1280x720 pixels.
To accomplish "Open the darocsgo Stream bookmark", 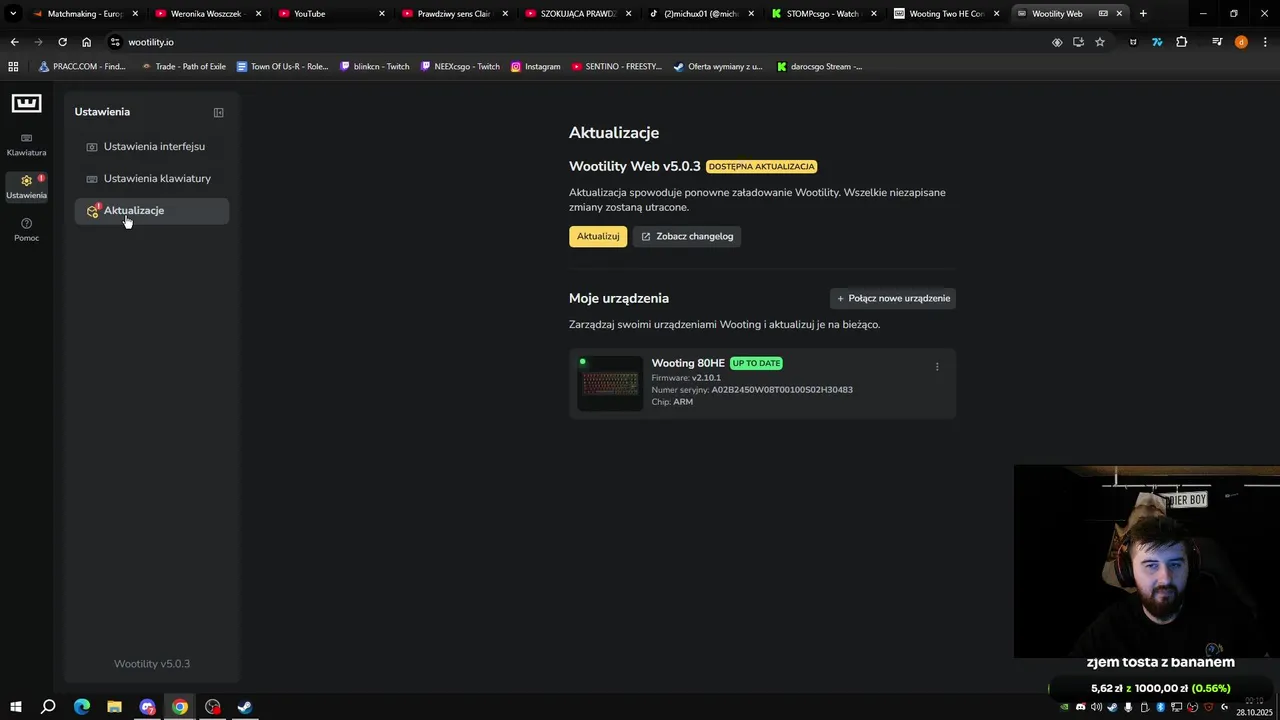I will pyautogui.click(x=819, y=66).
